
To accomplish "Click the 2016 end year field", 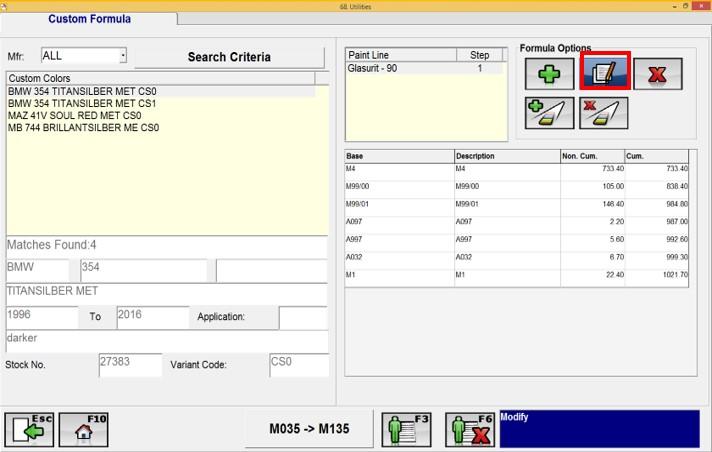I will [153, 318].
